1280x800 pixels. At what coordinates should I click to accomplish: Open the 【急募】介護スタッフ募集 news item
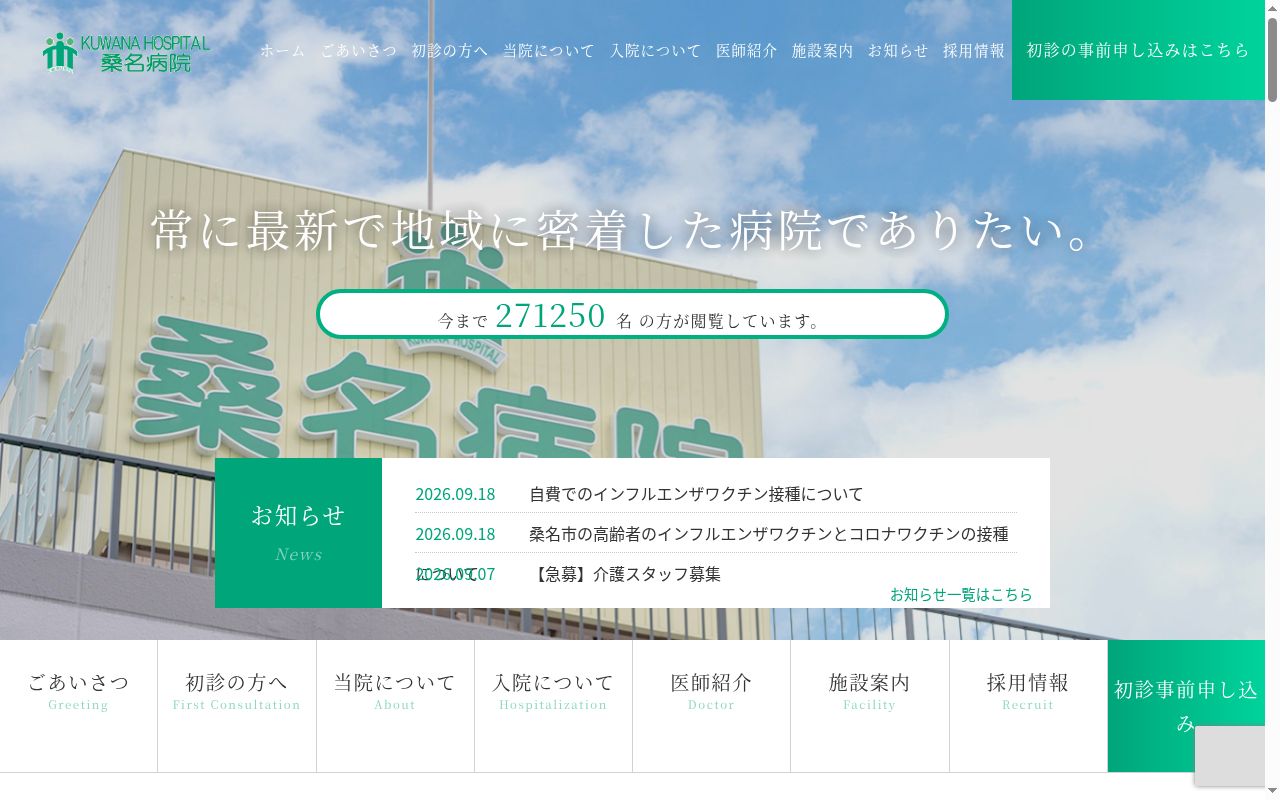[x=625, y=574]
